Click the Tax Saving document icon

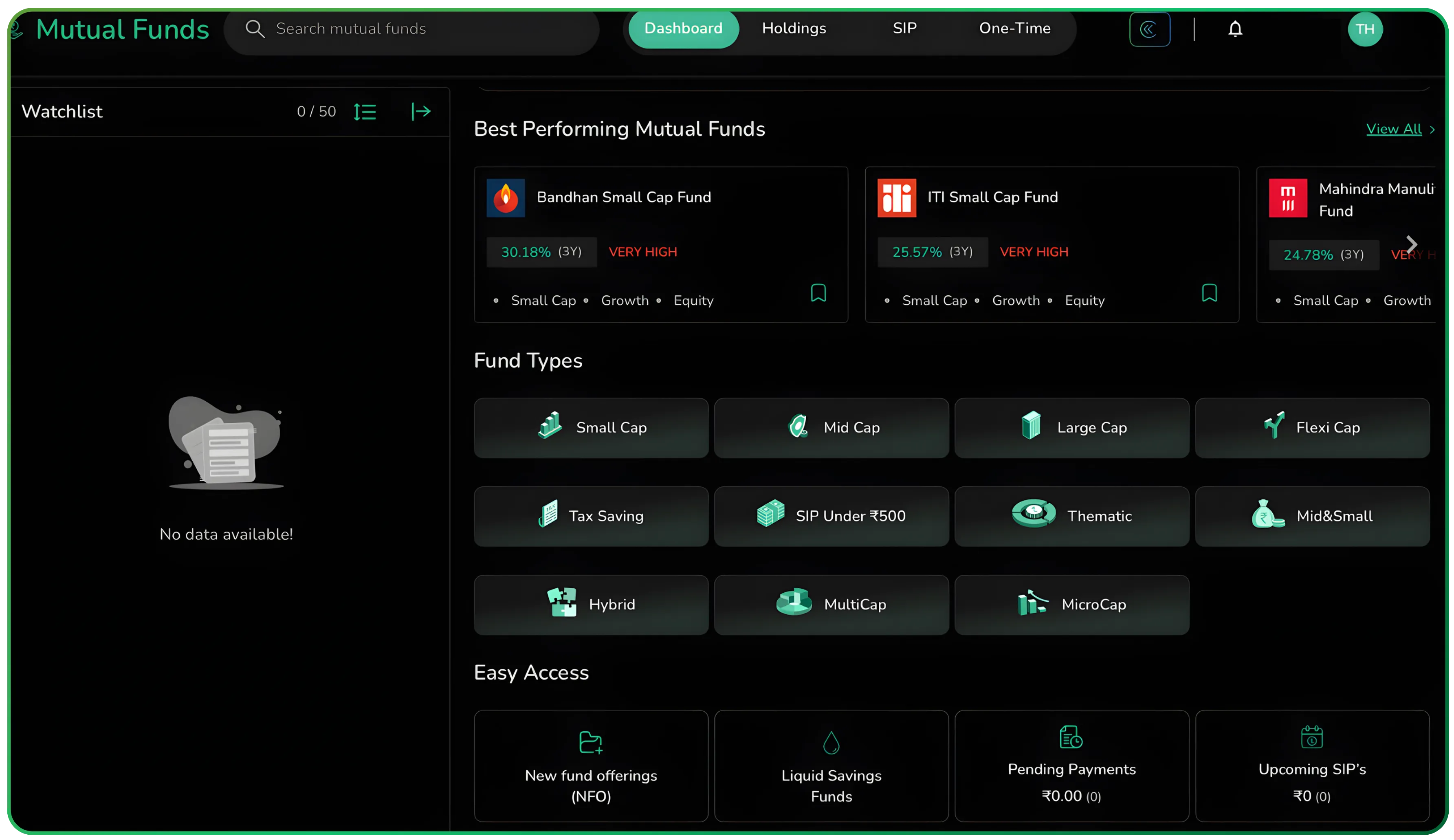click(x=548, y=513)
